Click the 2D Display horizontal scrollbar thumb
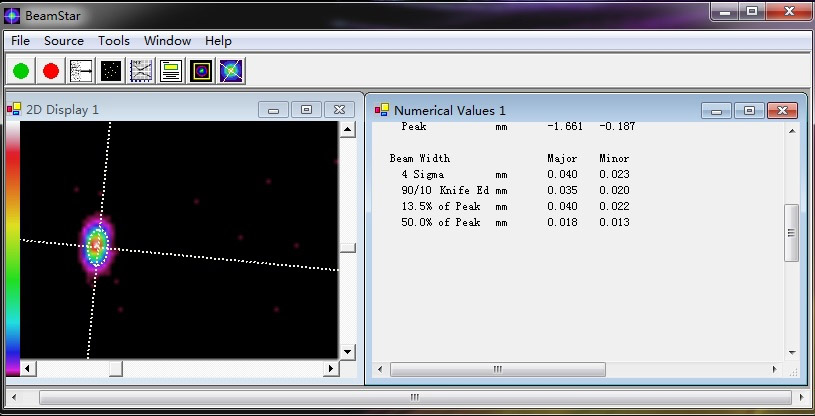 pos(115,368)
